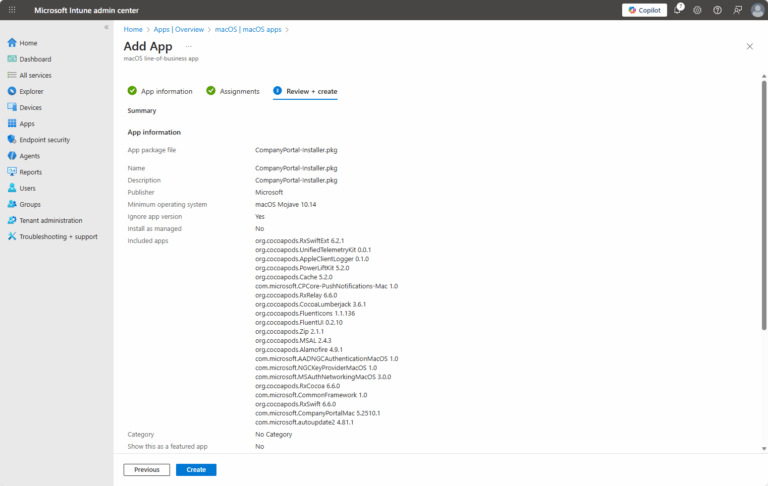Click the Home icon in sidebar
768x486 pixels.
click(12, 43)
